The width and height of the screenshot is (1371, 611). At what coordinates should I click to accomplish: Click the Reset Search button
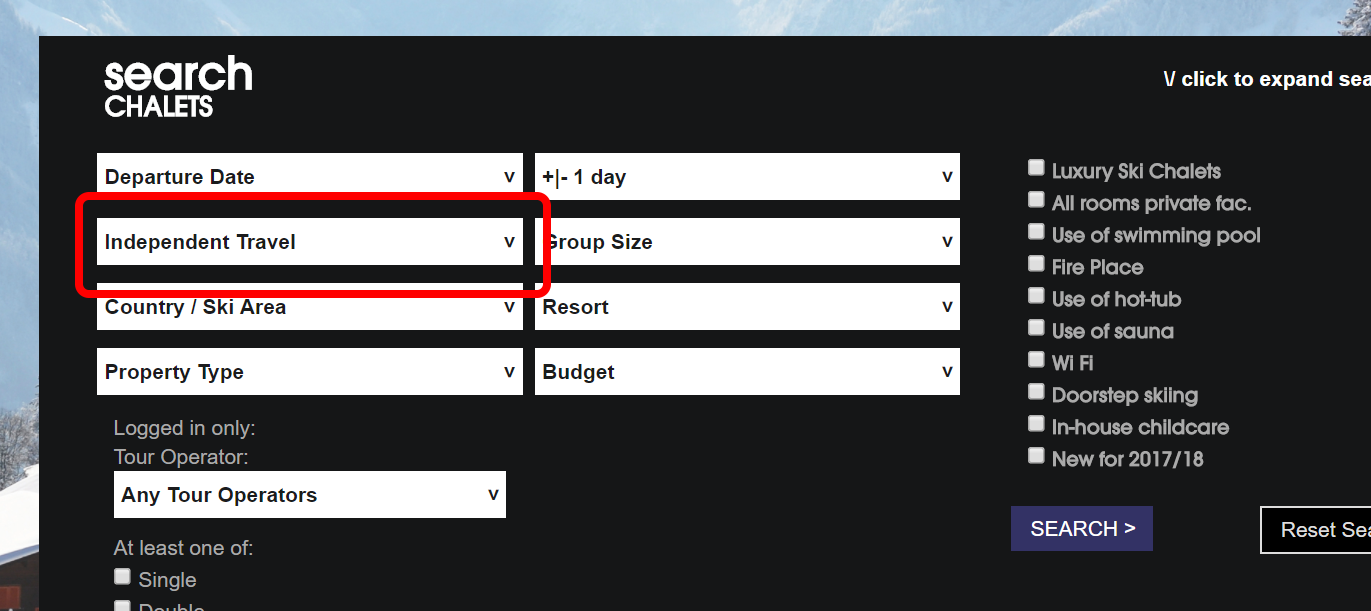tap(1316, 530)
